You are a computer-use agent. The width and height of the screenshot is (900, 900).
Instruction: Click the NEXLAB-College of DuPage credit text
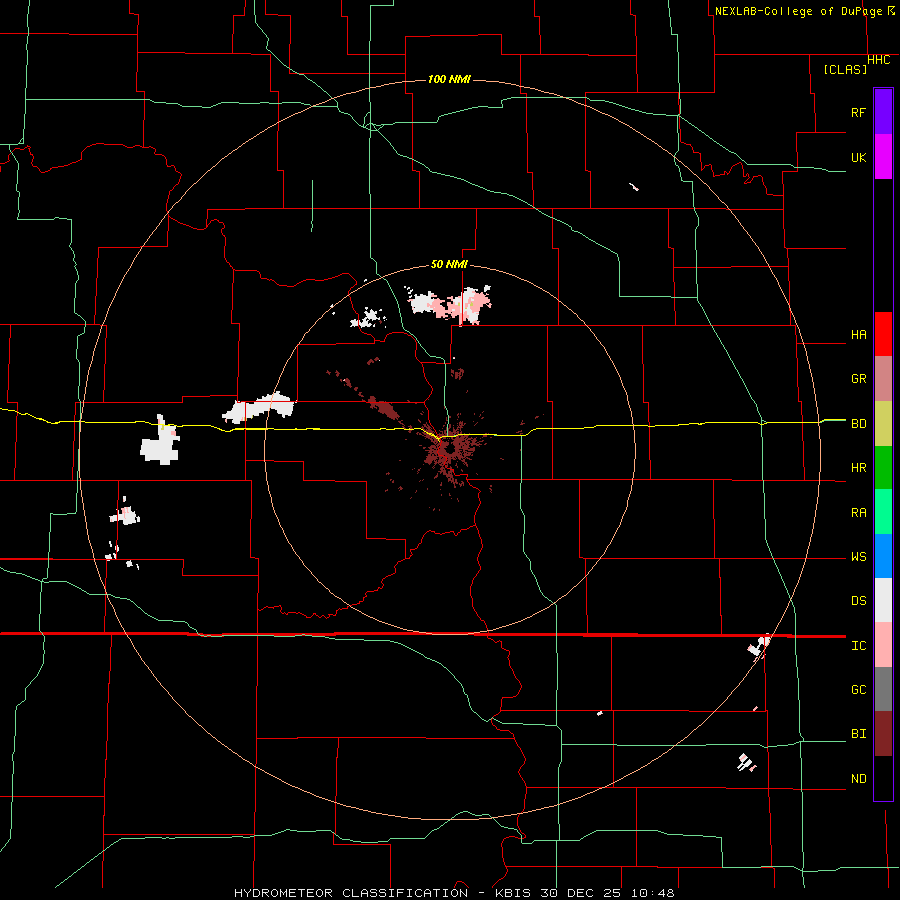(798, 11)
